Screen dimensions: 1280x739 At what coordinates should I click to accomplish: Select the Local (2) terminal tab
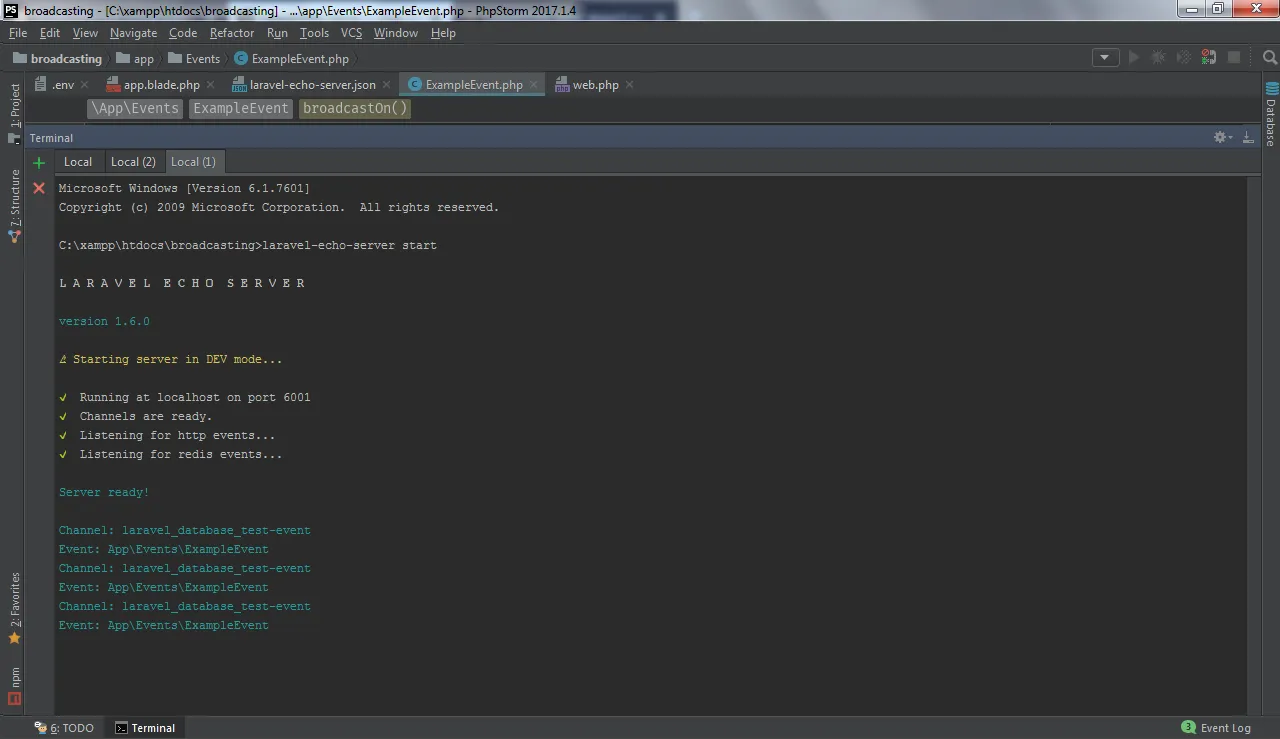(133, 162)
